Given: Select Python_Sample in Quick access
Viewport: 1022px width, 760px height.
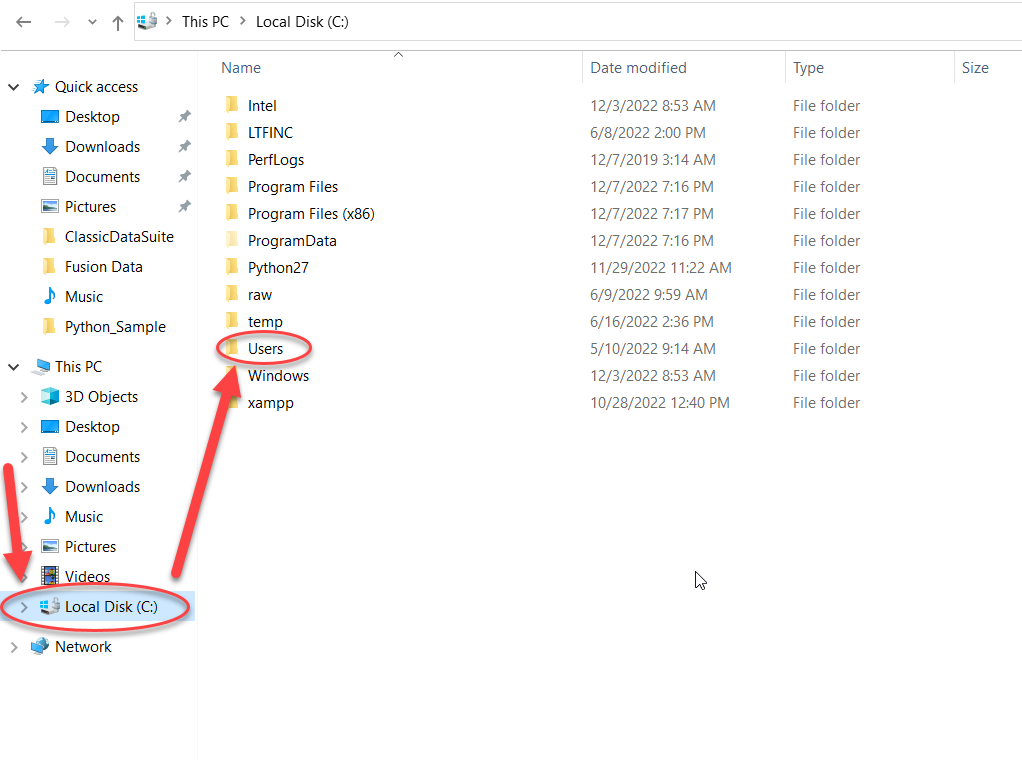Looking at the screenshot, I should pyautogui.click(x=115, y=327).
